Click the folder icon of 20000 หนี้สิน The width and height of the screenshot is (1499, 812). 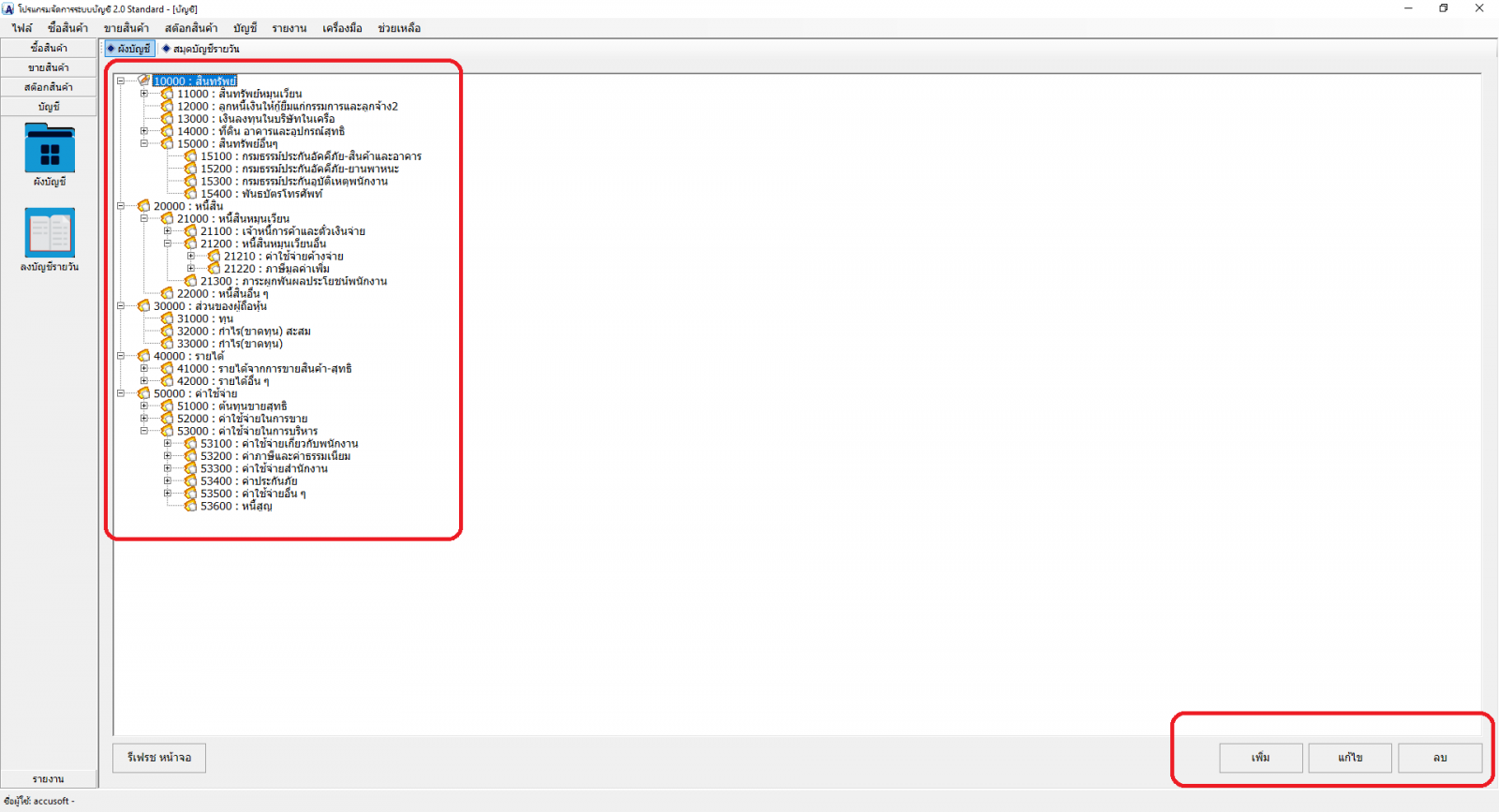(x=143, y=206)
